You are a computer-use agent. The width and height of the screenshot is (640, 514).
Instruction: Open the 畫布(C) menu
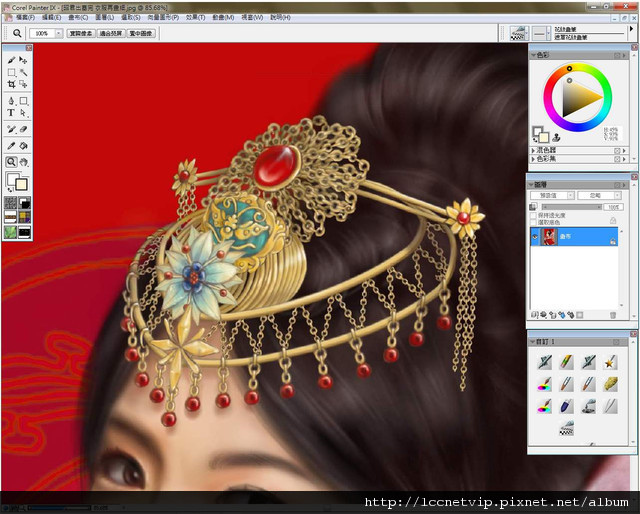[x=78, y=18]
